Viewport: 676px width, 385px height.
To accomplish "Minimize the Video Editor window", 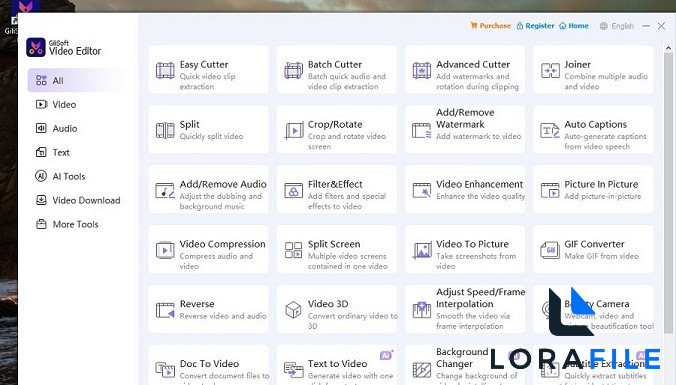I will coord(646,26).
